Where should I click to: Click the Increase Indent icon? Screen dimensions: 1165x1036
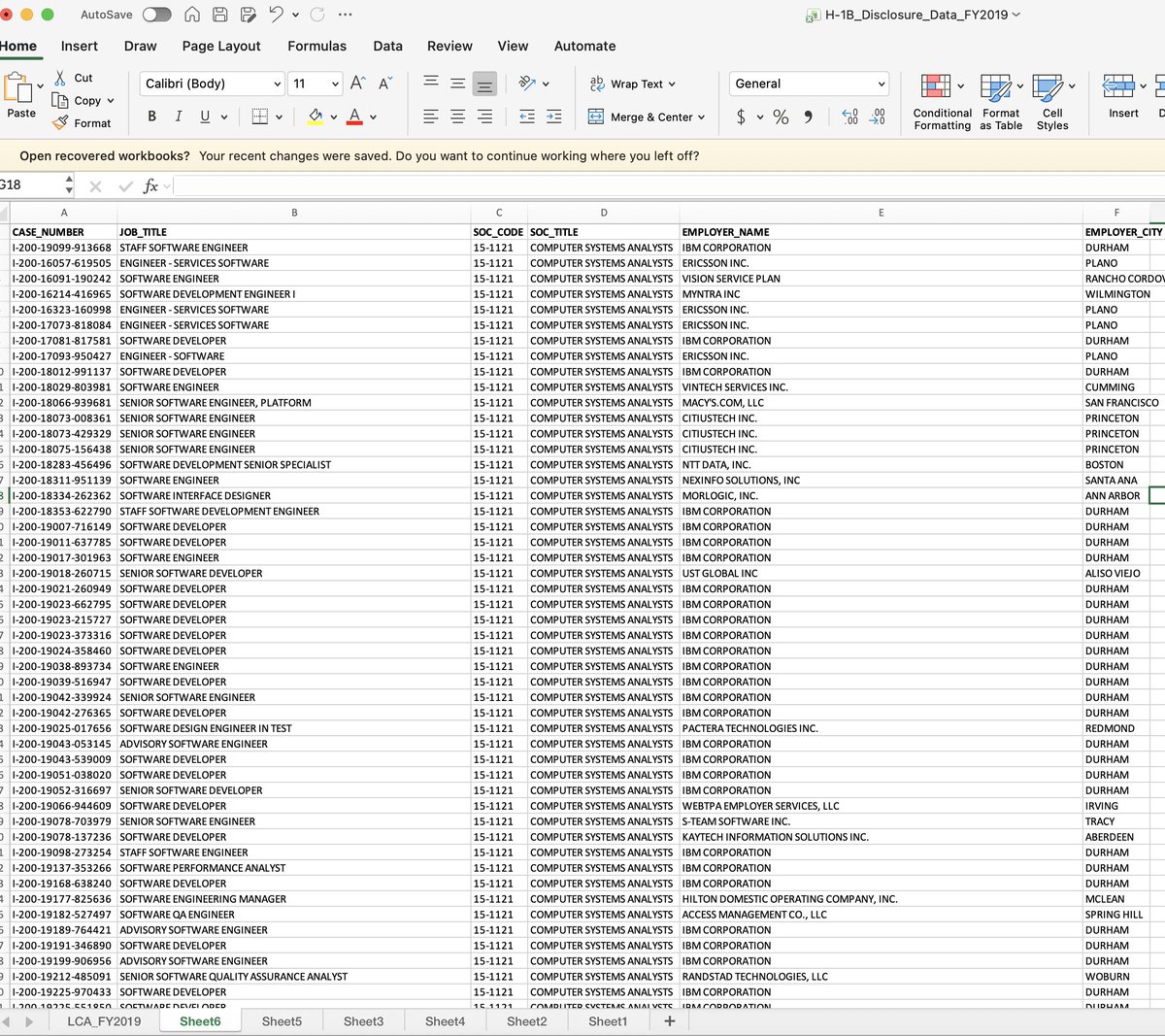pyautogui.click(x=554, y=117)
